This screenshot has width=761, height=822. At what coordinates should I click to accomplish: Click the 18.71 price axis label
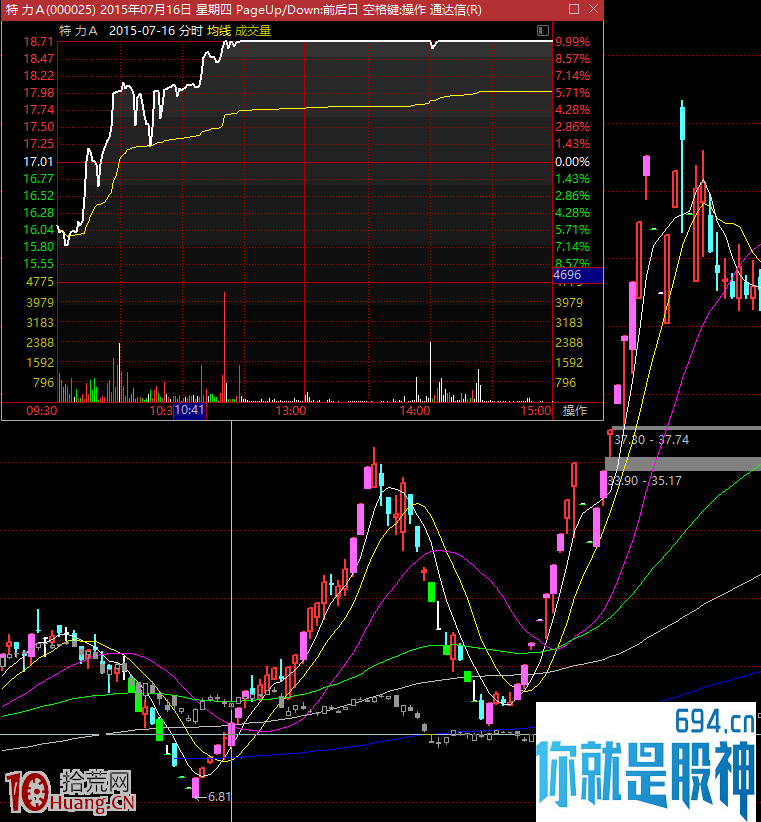pos(38,42)
